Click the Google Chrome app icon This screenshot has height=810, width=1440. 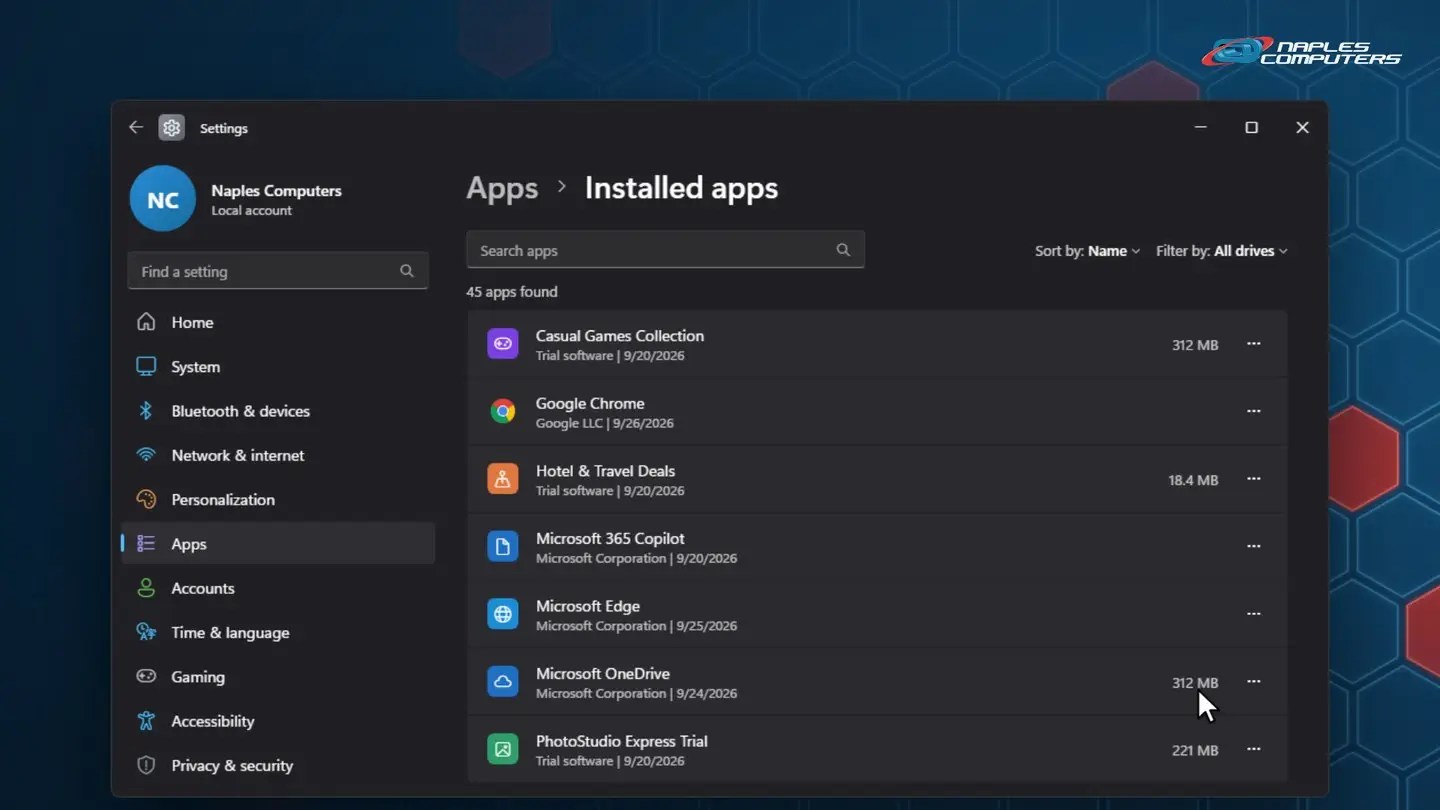tap(503, 411)
